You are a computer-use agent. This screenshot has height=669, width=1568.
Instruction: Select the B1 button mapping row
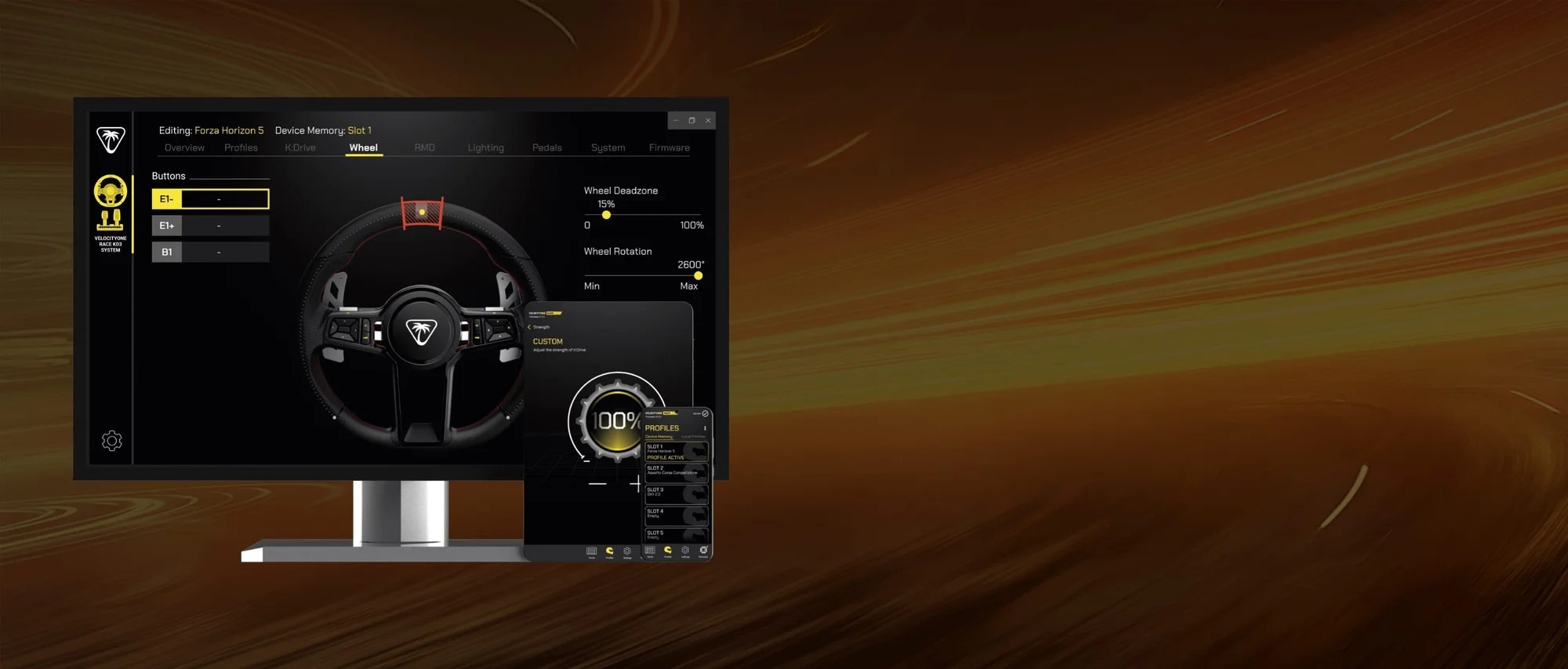210,252
